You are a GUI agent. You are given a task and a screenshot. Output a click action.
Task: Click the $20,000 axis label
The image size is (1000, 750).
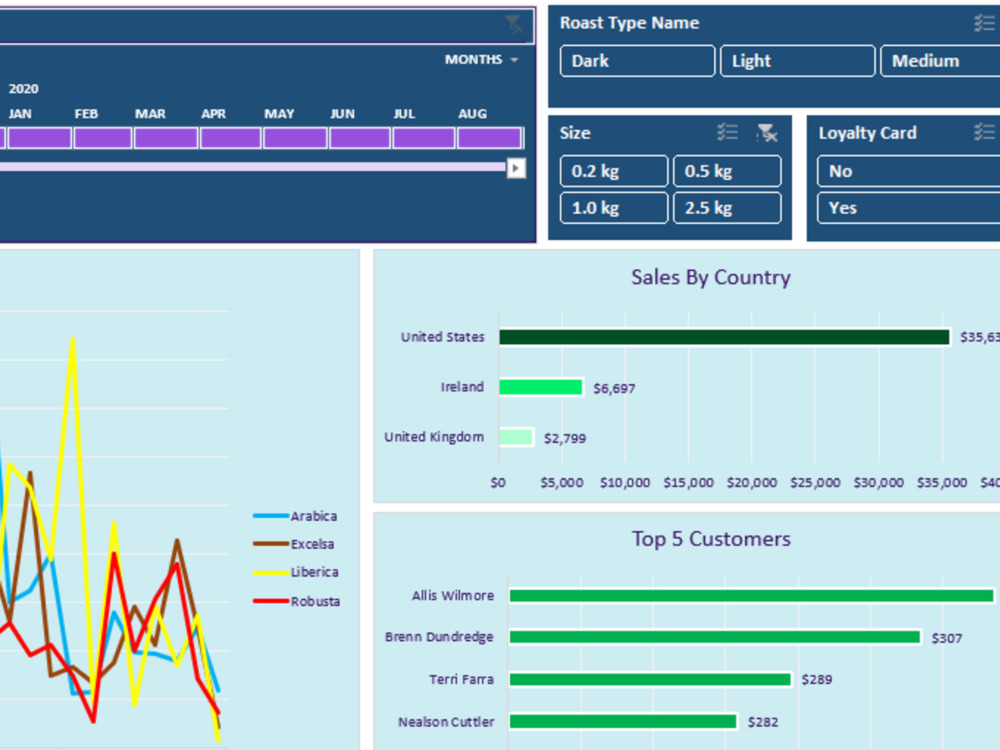[752, 483]
